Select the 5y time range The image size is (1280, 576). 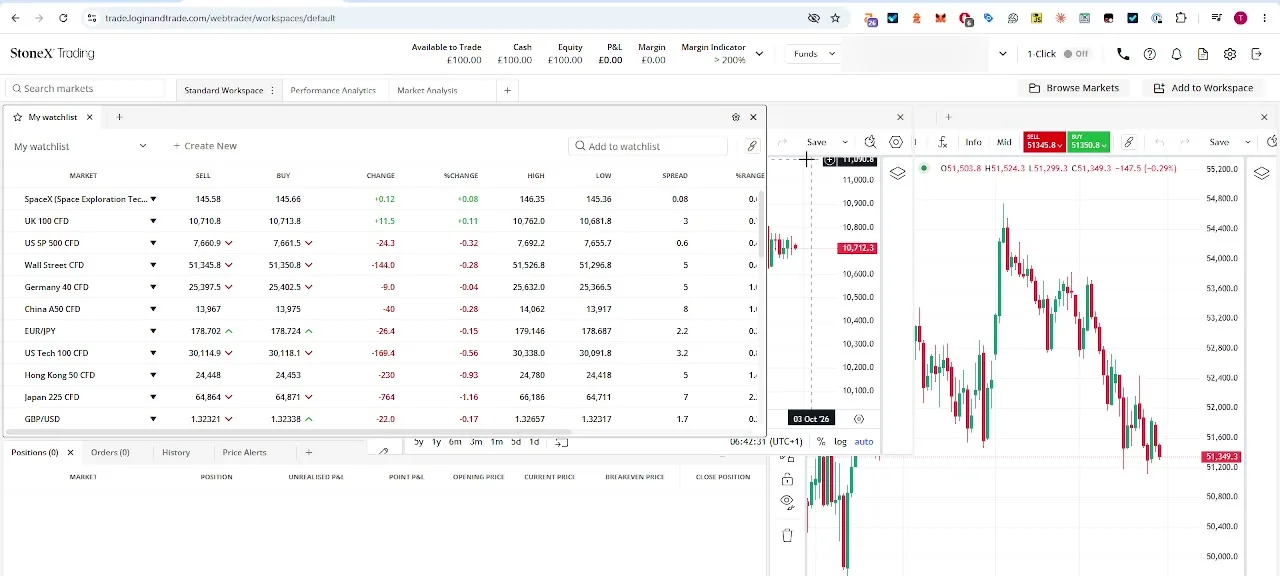418,442
